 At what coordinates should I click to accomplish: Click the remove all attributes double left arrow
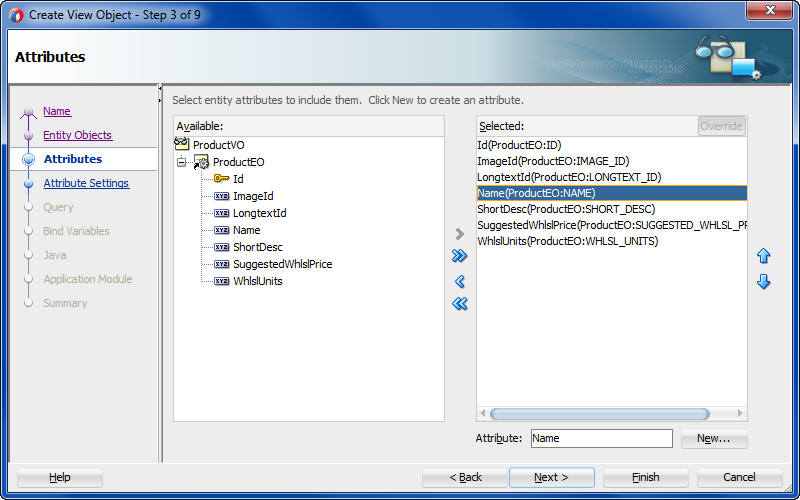coord(460,304)
